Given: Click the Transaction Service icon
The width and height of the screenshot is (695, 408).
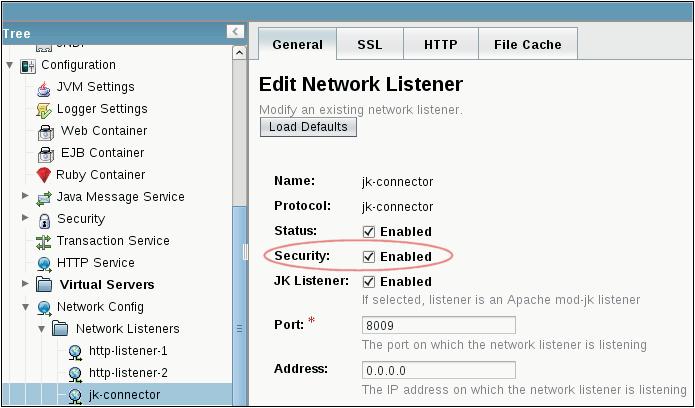Looking at the screenshot, I should point(43,241).
